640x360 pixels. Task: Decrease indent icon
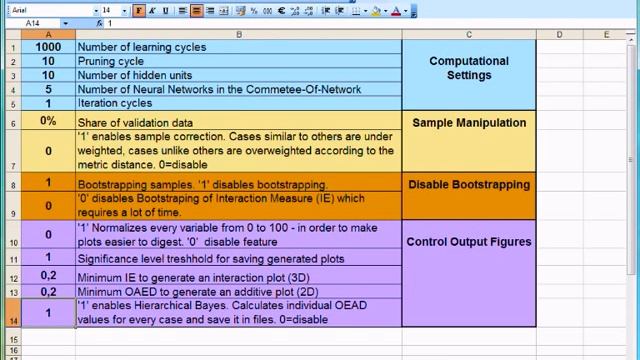326,11
